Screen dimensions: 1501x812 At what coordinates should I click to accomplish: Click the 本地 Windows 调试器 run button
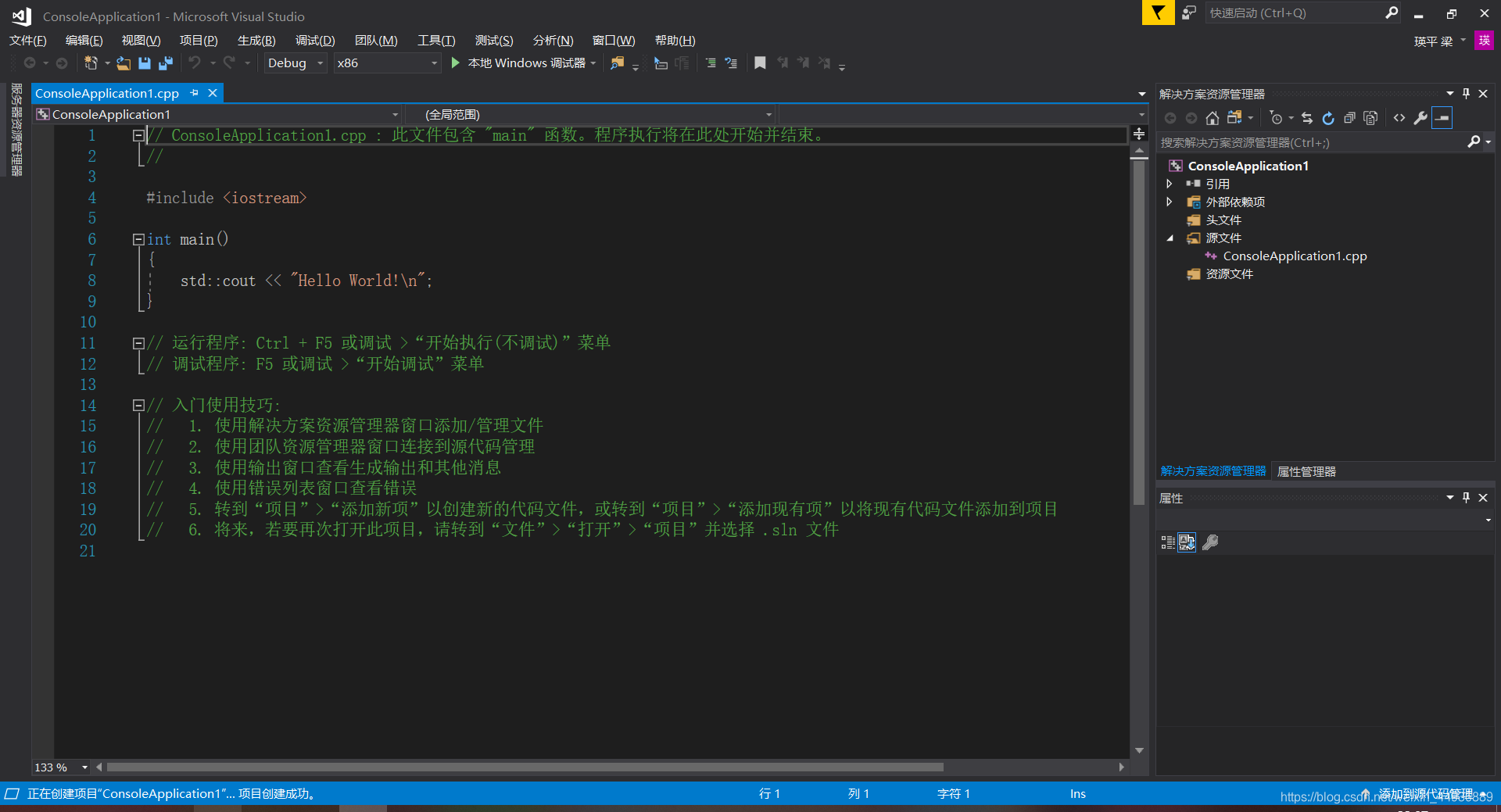pyautogui.click(x=519, y=63)
